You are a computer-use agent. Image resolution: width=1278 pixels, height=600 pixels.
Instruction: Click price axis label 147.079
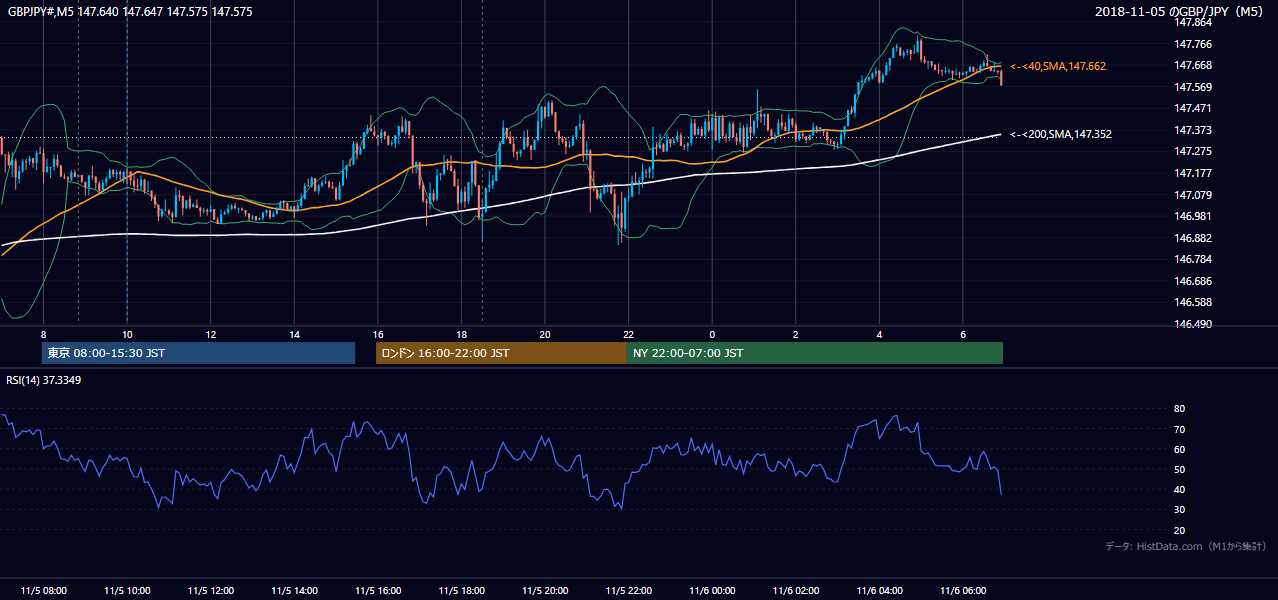coord(1193,195)
